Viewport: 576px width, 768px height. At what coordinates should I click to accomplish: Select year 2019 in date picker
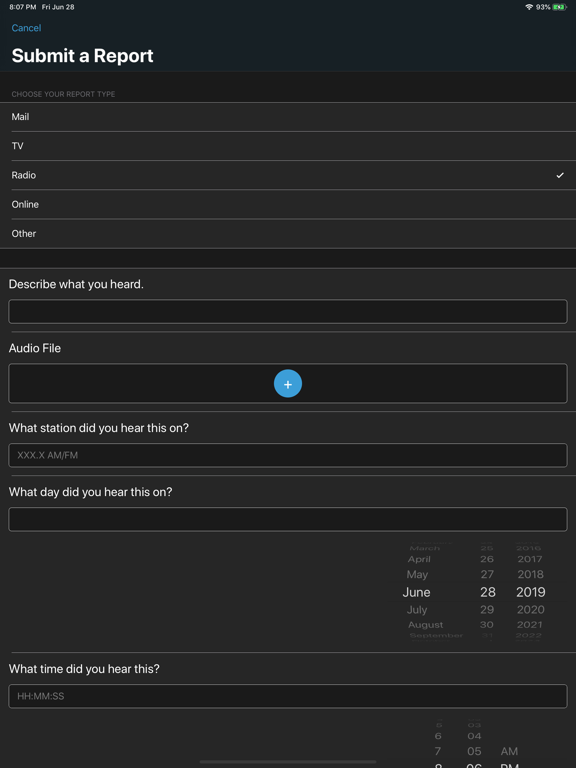click(x=530, y=592)
